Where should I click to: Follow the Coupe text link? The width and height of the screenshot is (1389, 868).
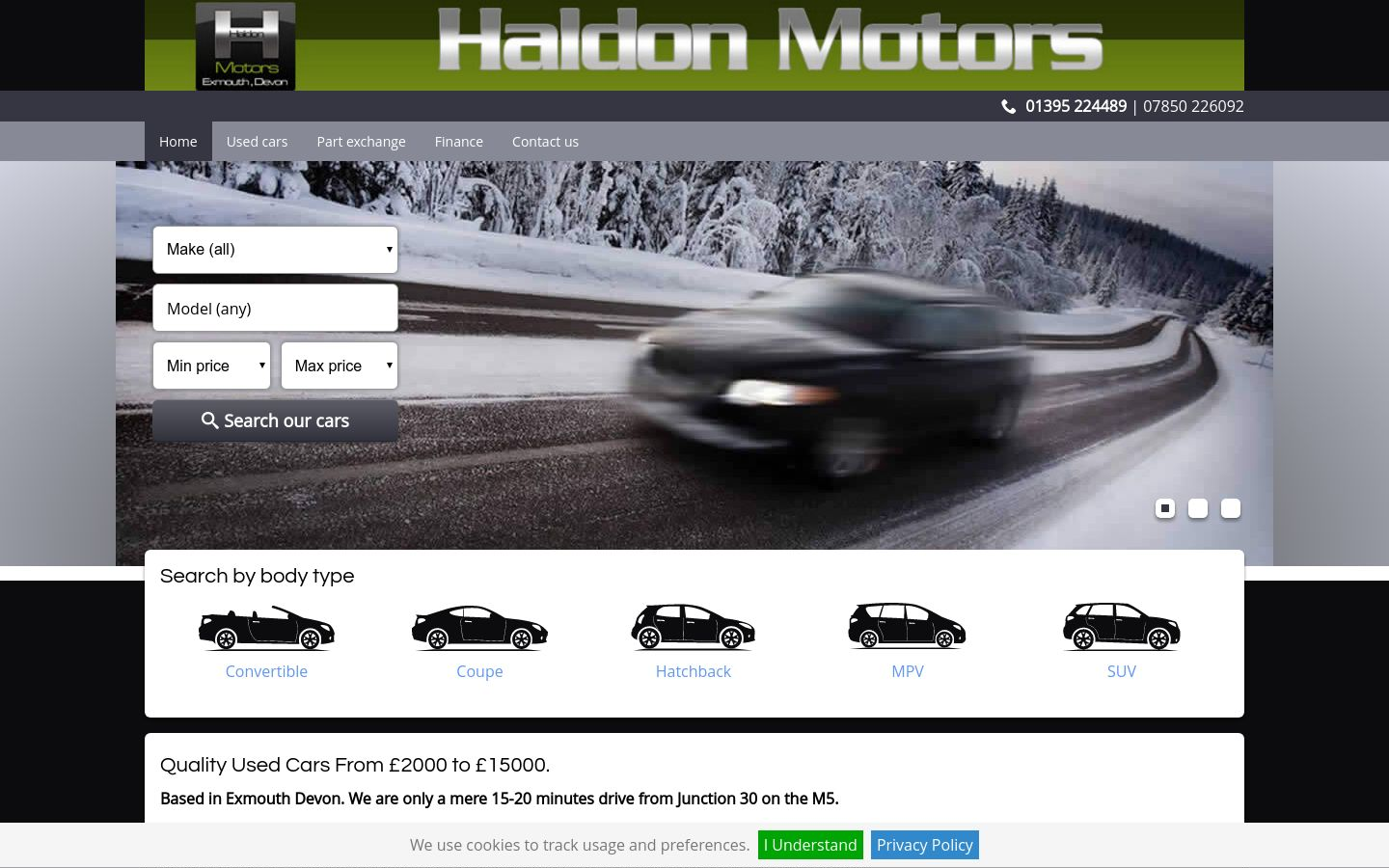[x=479, y=671]
